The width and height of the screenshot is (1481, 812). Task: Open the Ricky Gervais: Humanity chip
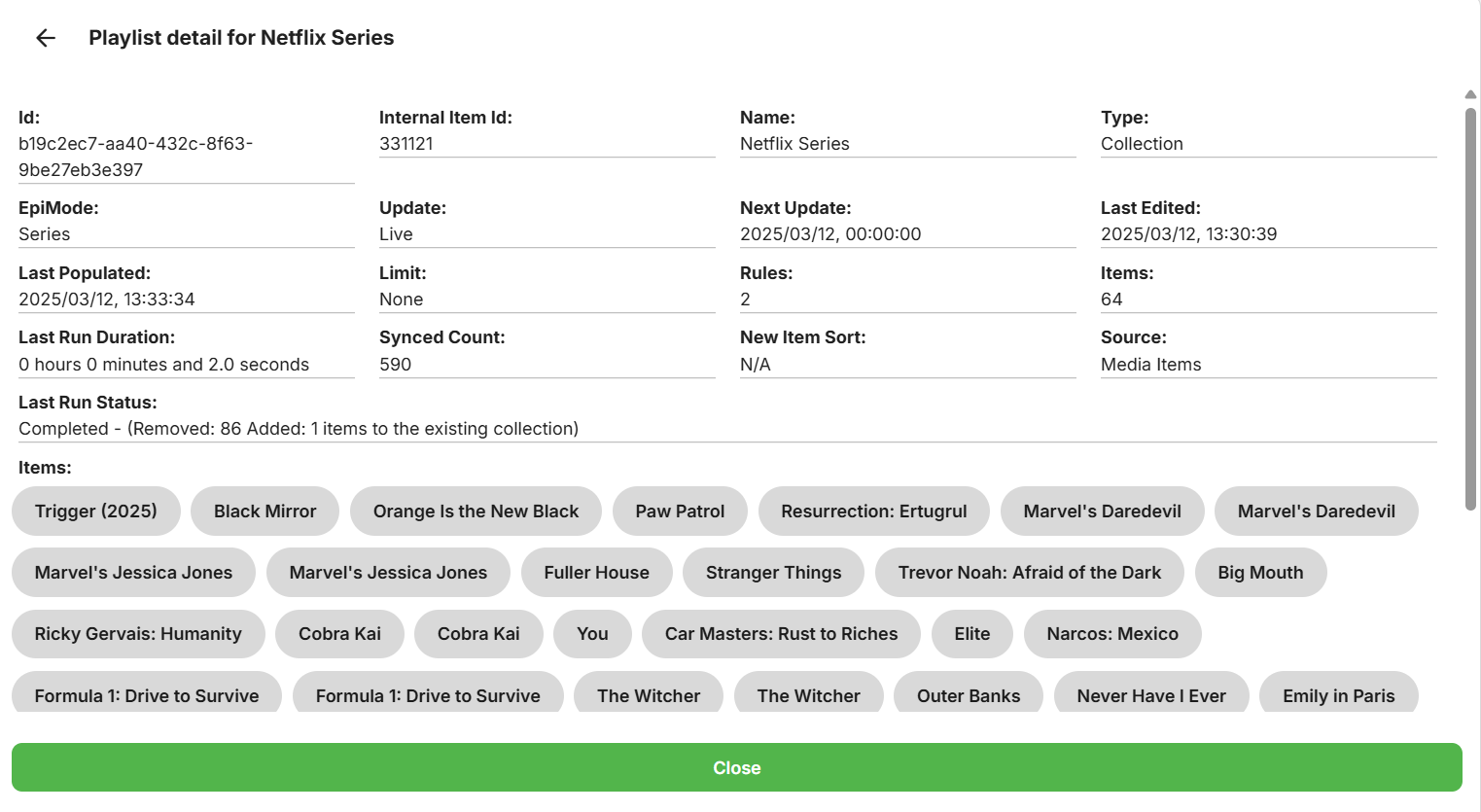(138, 634)
